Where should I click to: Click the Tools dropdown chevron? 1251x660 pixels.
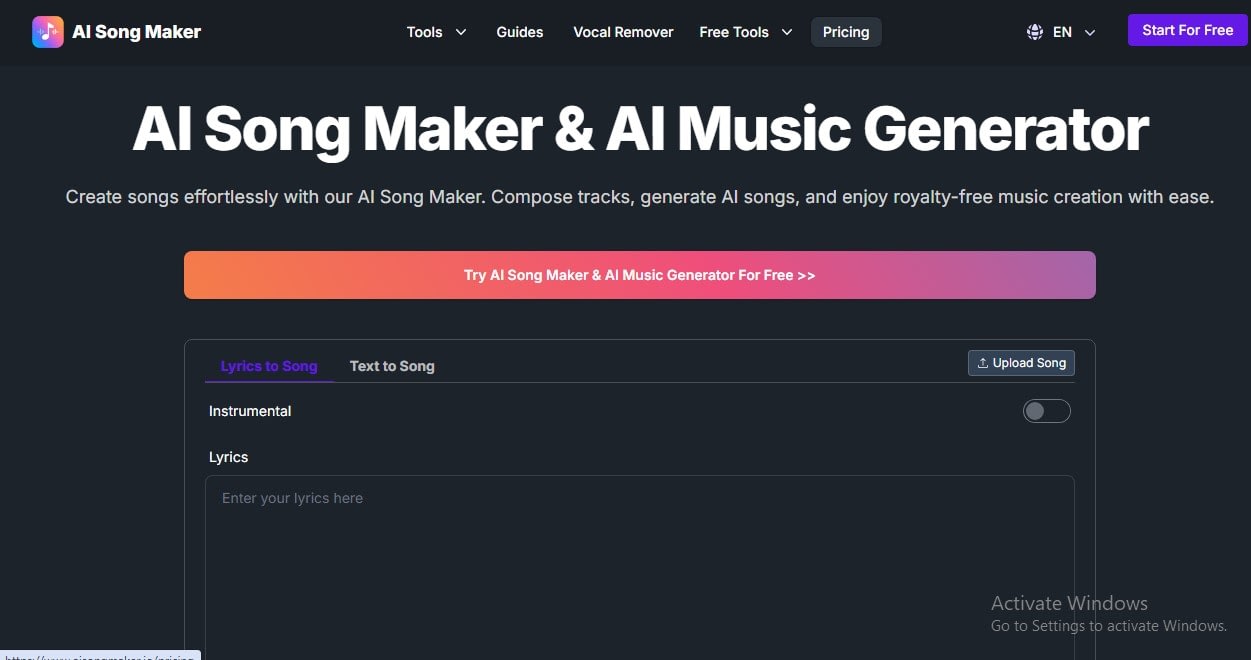click(461, 32)
